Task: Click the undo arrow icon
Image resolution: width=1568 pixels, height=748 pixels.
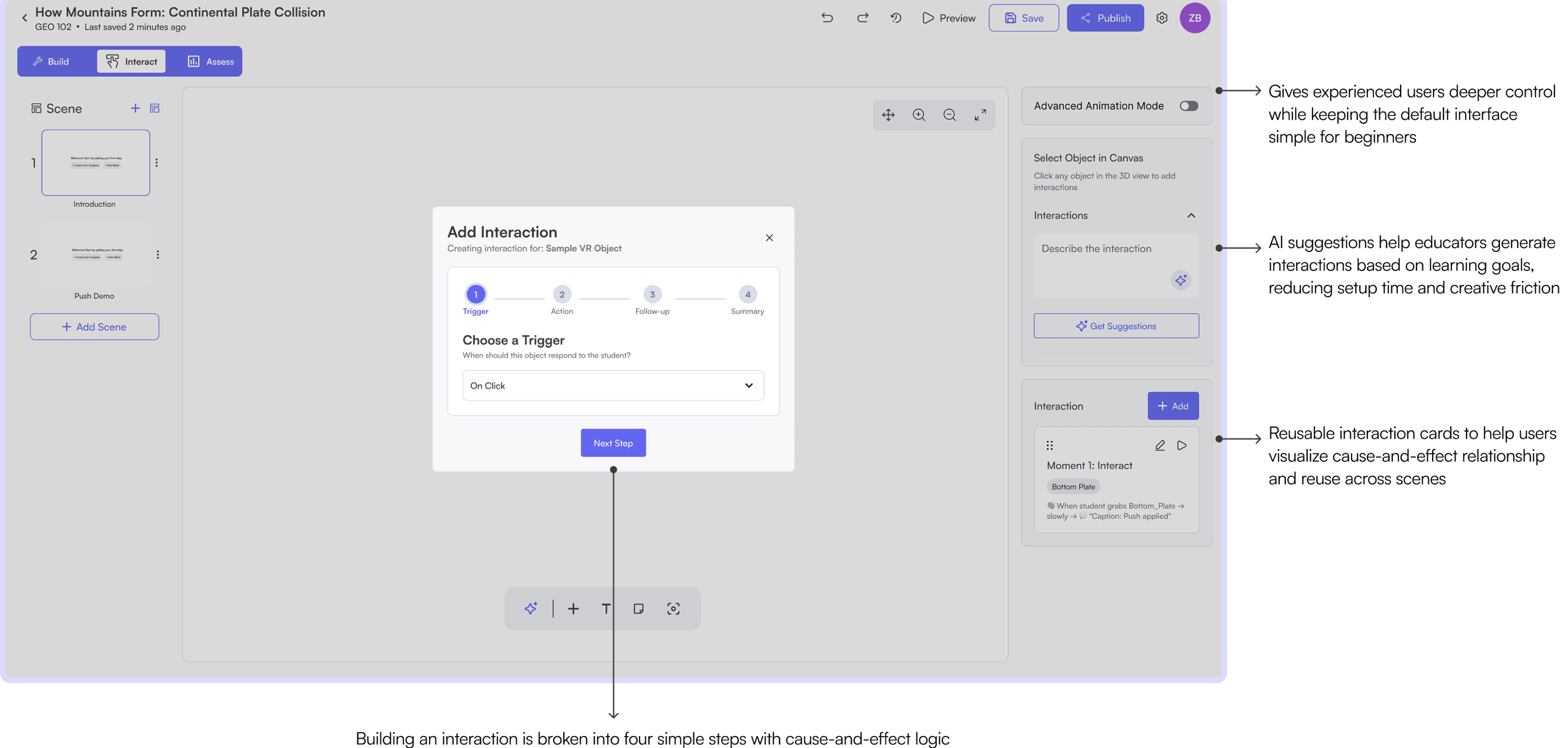Action: [827, 18]
